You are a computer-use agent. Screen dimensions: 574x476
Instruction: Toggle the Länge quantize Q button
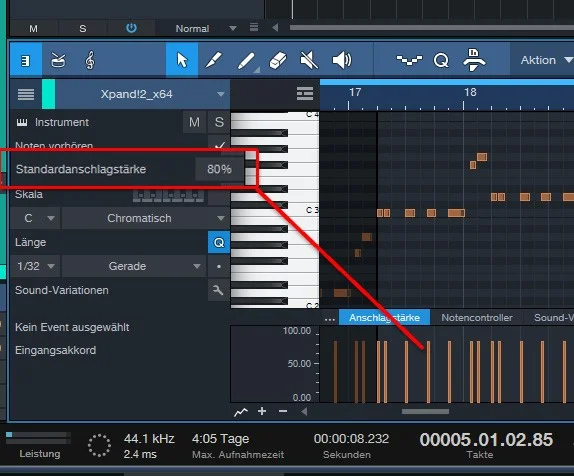(219, 242)
